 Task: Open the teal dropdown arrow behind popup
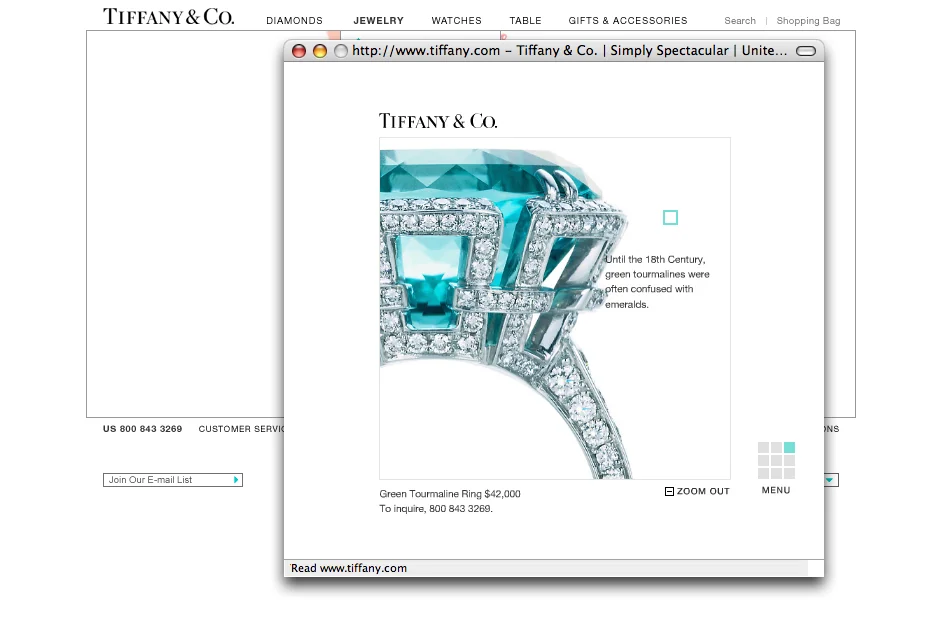pos(830,480)
